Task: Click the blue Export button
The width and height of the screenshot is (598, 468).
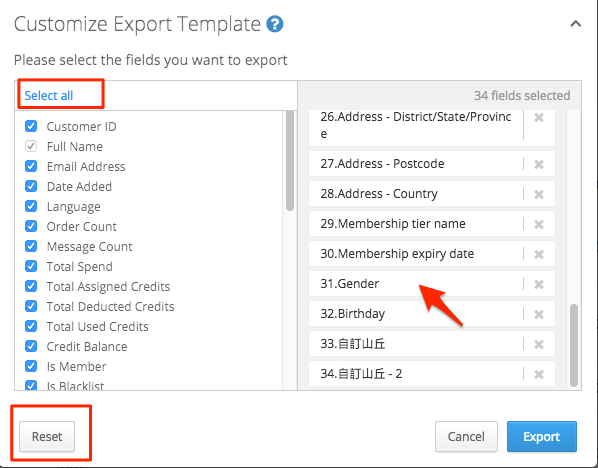Action: click(x=542, y=436)
